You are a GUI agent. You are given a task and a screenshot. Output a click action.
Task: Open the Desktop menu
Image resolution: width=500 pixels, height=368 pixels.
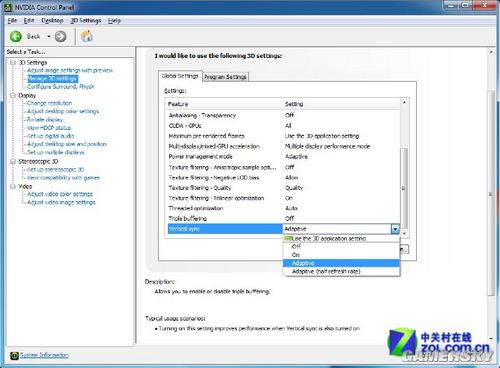pyautogui.click(x=52, y=21)
